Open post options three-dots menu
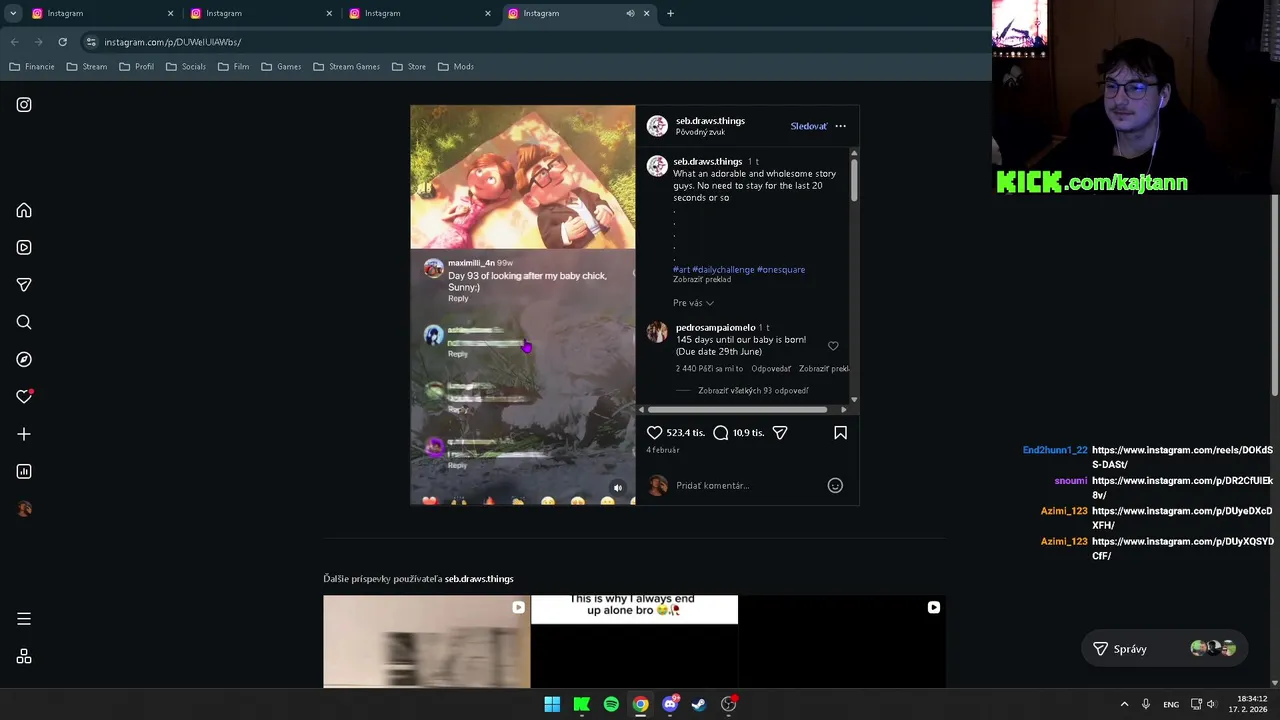The height and width of the screenshot is (720, 1280). coord(840,126)
